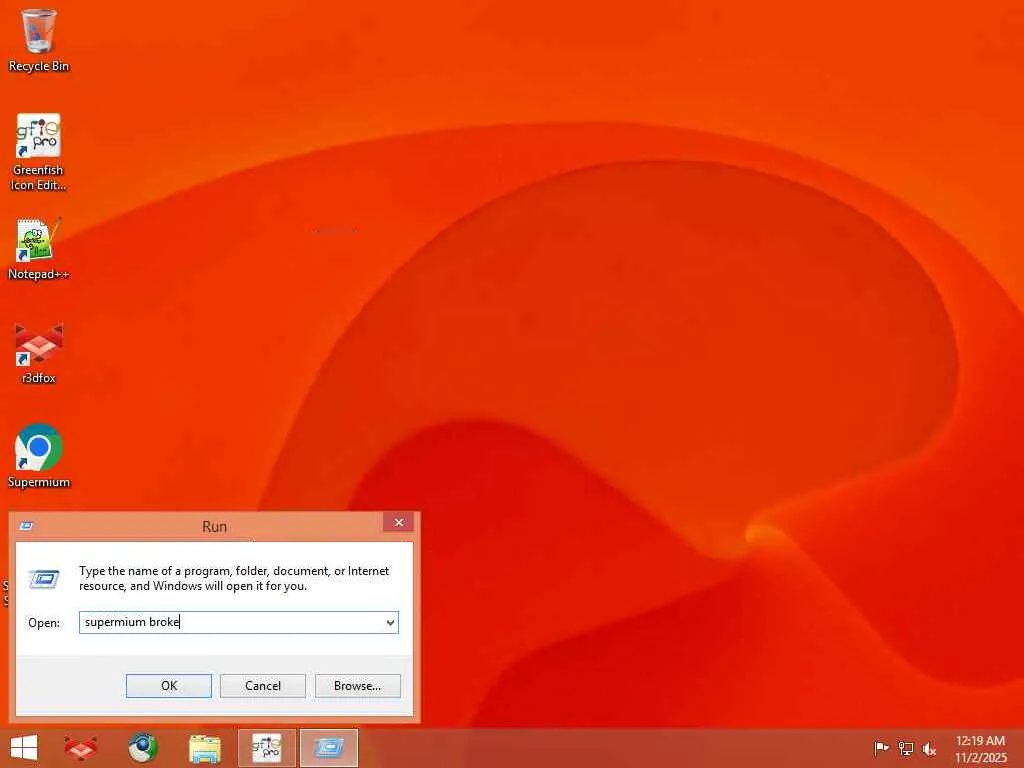Click the Run taskbar button
Screen dimensions: 1024x768
click(x=328, y=748)
